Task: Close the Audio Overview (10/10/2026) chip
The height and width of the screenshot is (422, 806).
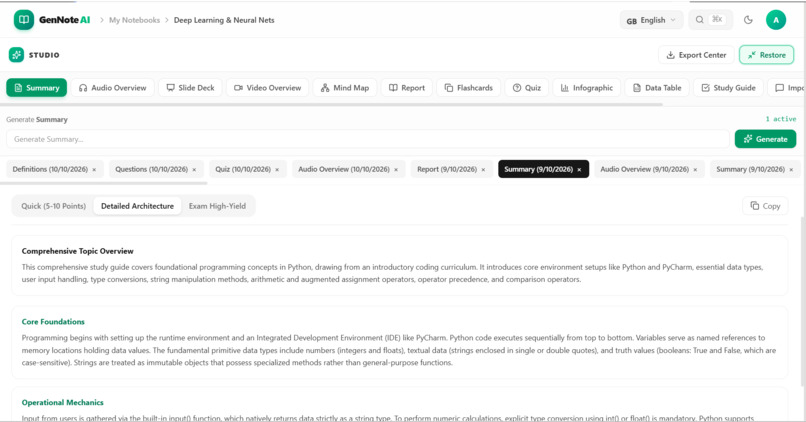Action: point(396,170)
